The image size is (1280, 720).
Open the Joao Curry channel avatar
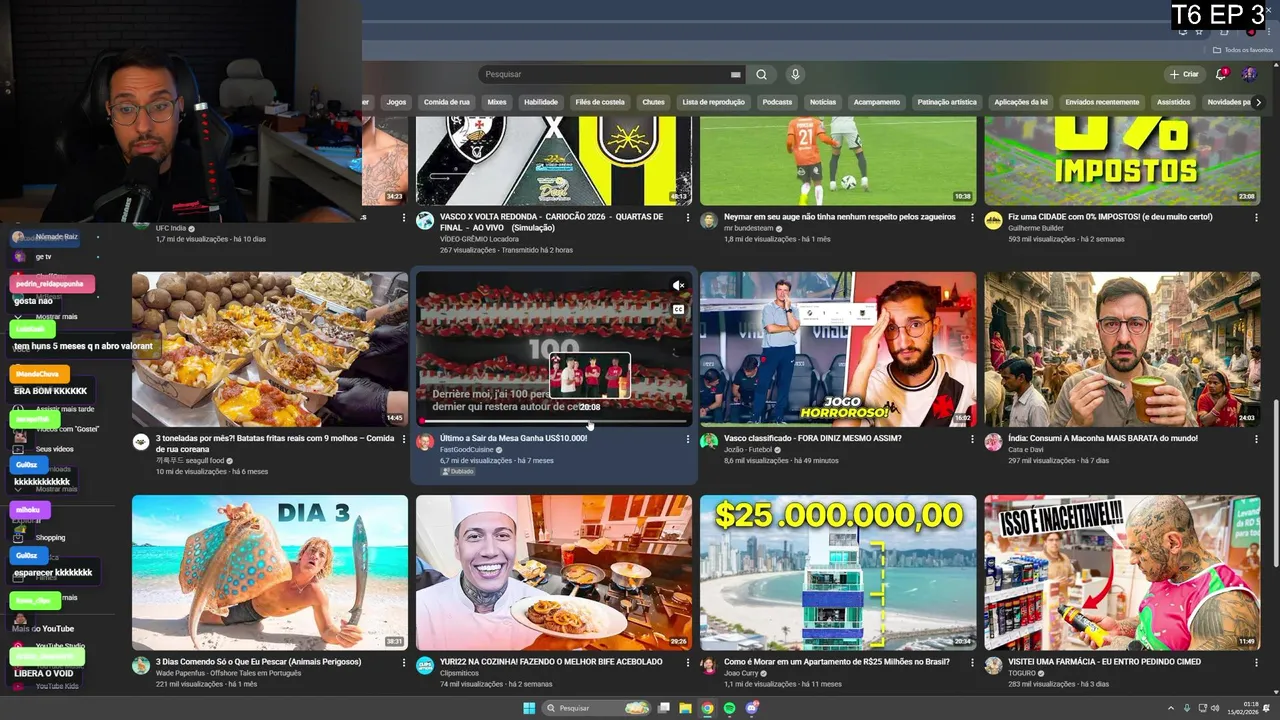(709, 665)
